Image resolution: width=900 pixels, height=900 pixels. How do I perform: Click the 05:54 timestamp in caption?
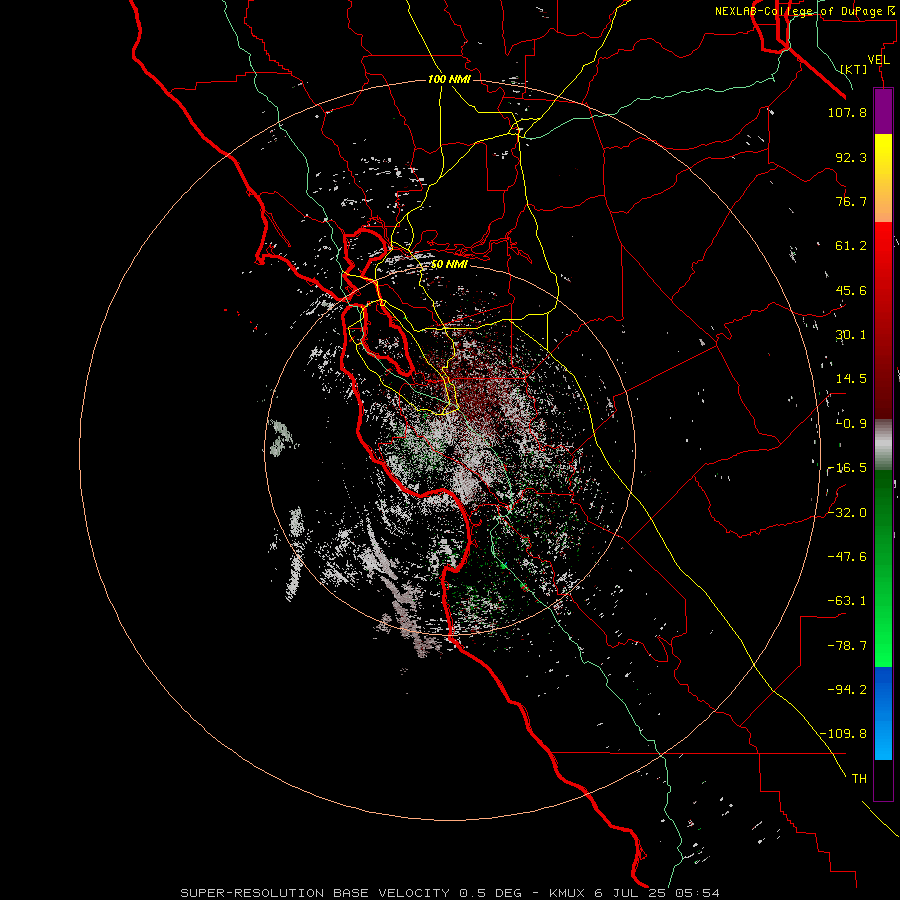[x=697, y=893]
